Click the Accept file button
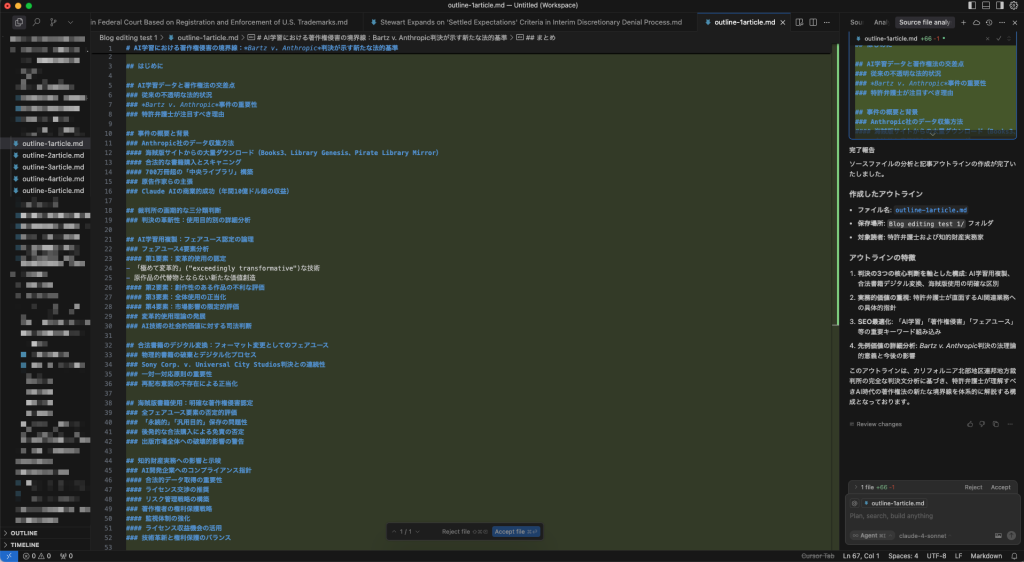1024x562 pixels. coord(516,531)
